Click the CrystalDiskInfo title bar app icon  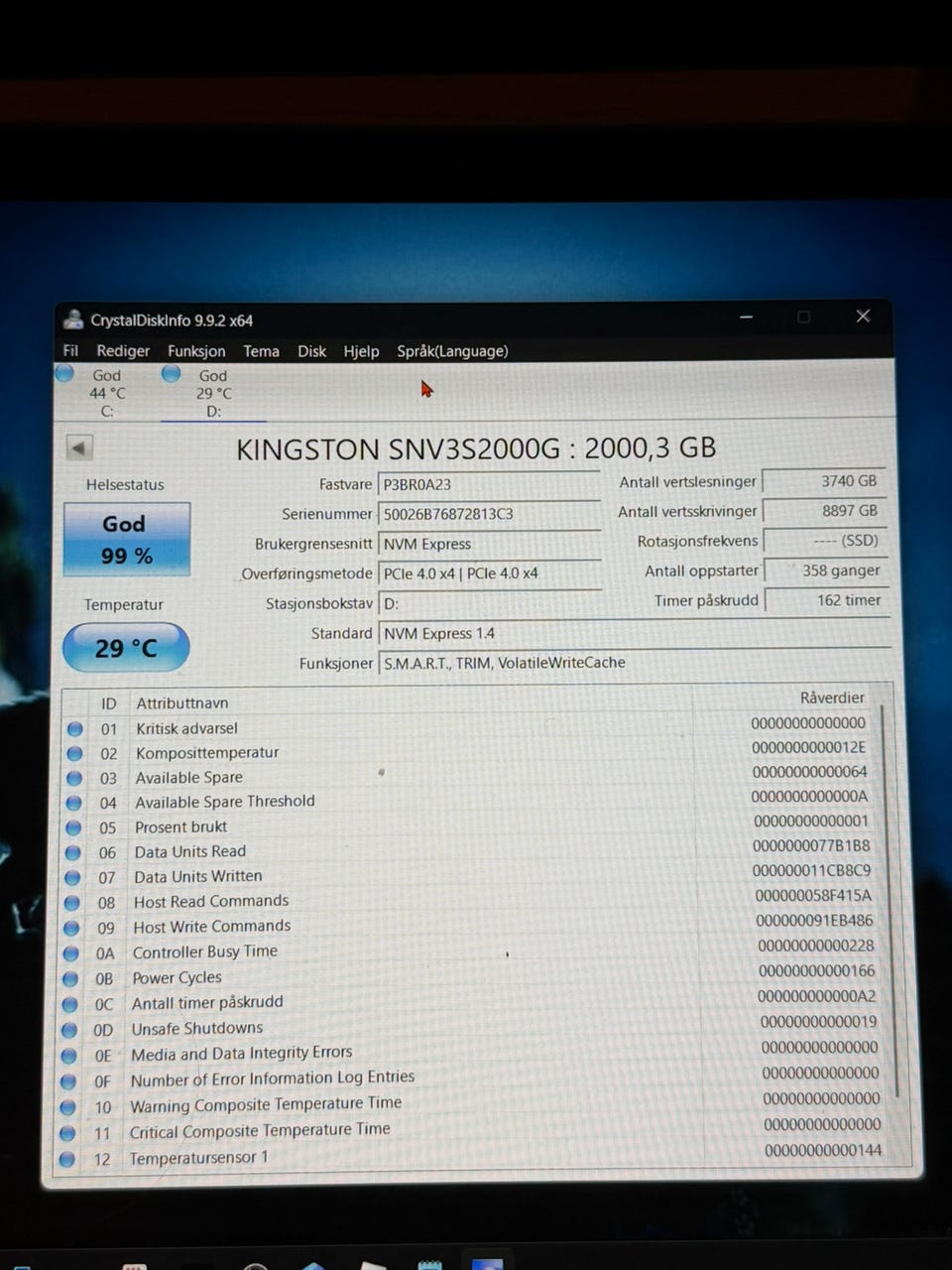(72, 319)
